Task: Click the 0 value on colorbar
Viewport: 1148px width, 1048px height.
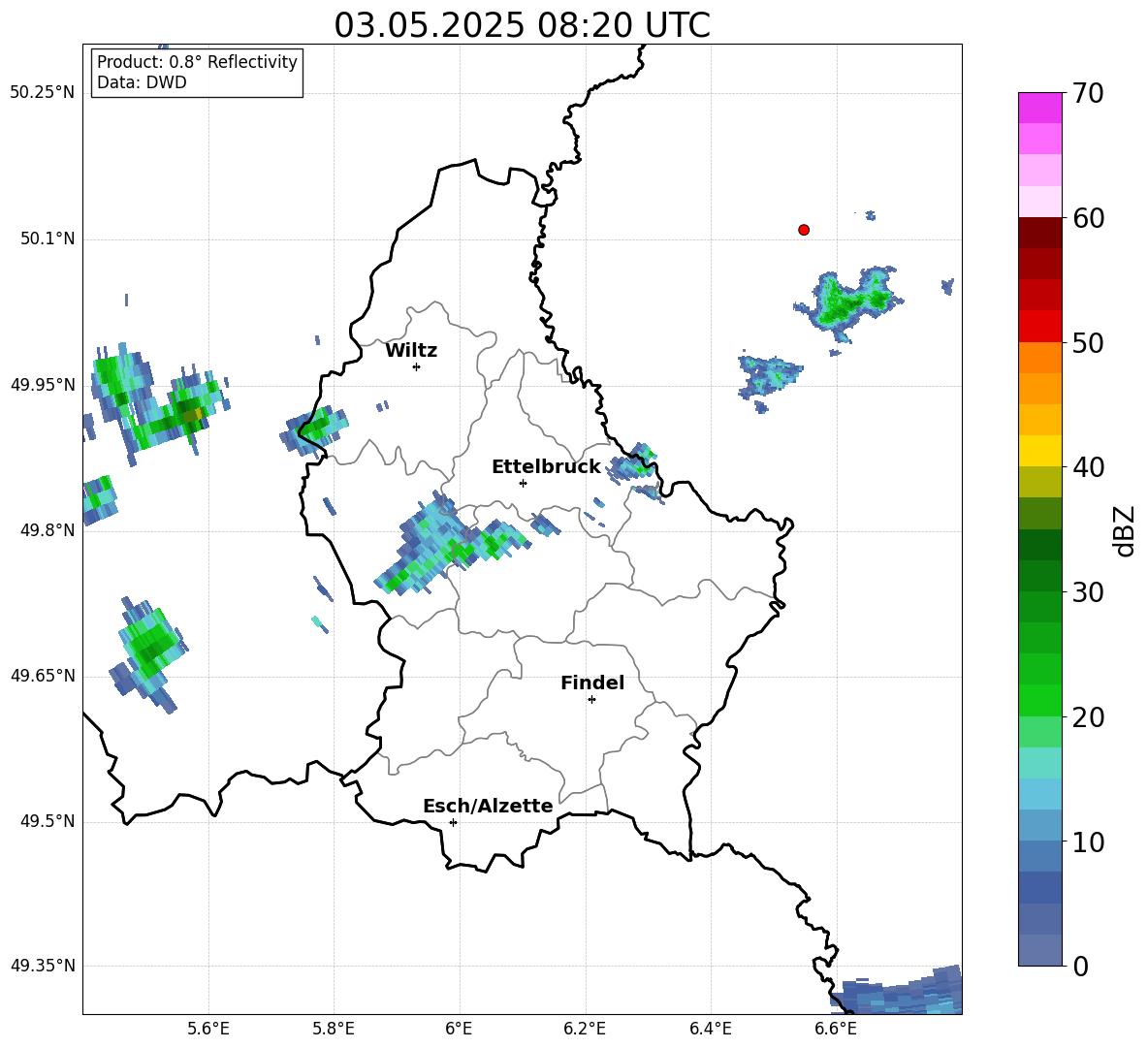Action: (1080, 967)
